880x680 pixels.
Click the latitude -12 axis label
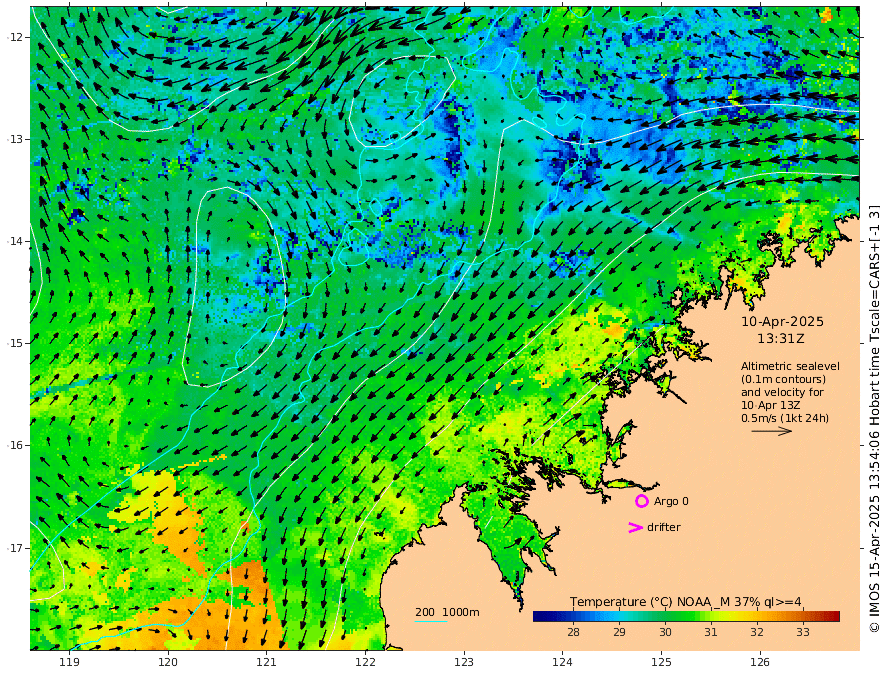[15, 37]
